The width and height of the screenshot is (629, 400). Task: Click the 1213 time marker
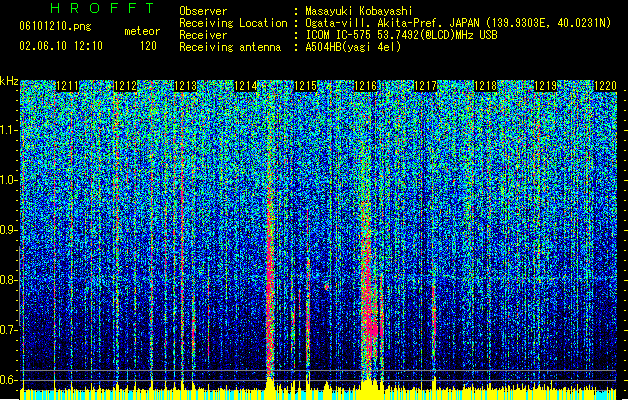(x=185, y=86)
